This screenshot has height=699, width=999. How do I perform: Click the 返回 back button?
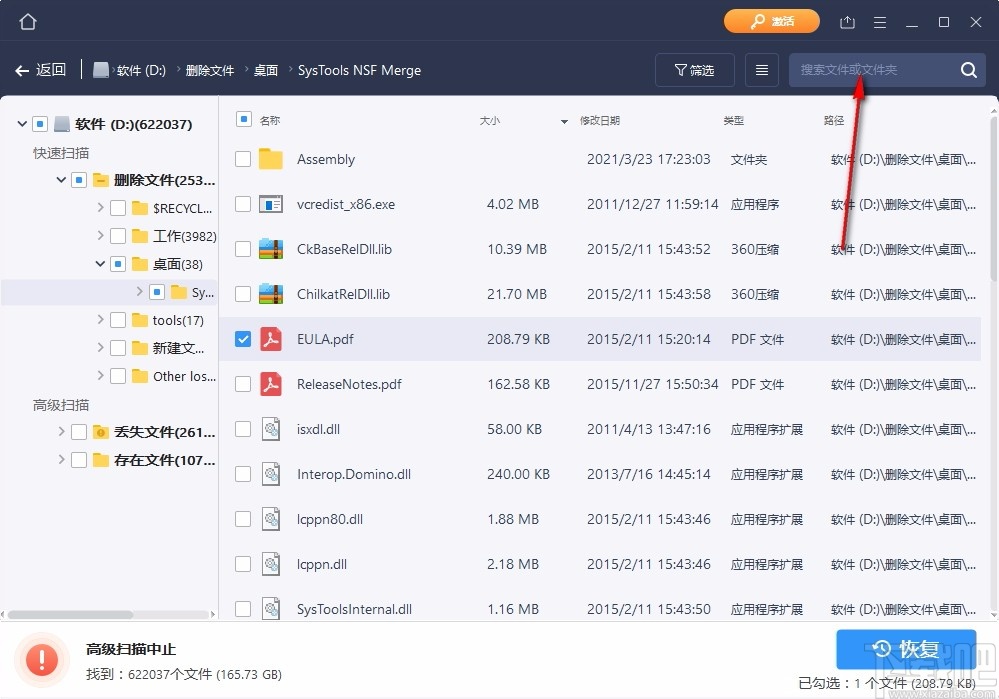pyautogui.click(x=41, y=69)
